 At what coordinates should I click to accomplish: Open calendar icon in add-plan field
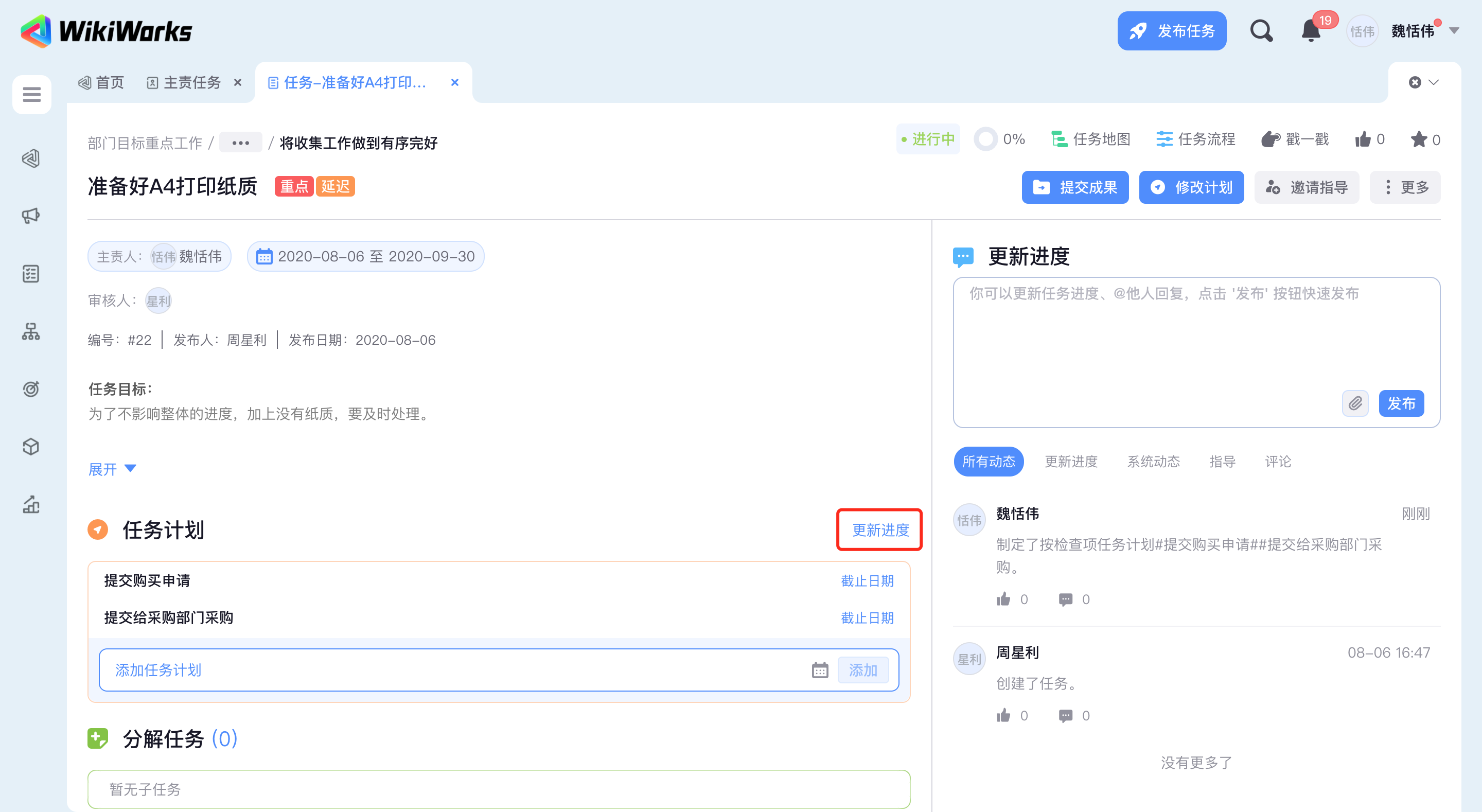pos(820,670)
